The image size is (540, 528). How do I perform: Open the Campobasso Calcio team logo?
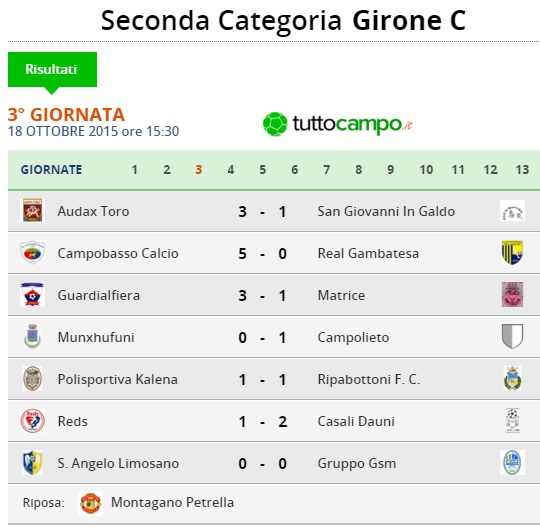(32, 252)
